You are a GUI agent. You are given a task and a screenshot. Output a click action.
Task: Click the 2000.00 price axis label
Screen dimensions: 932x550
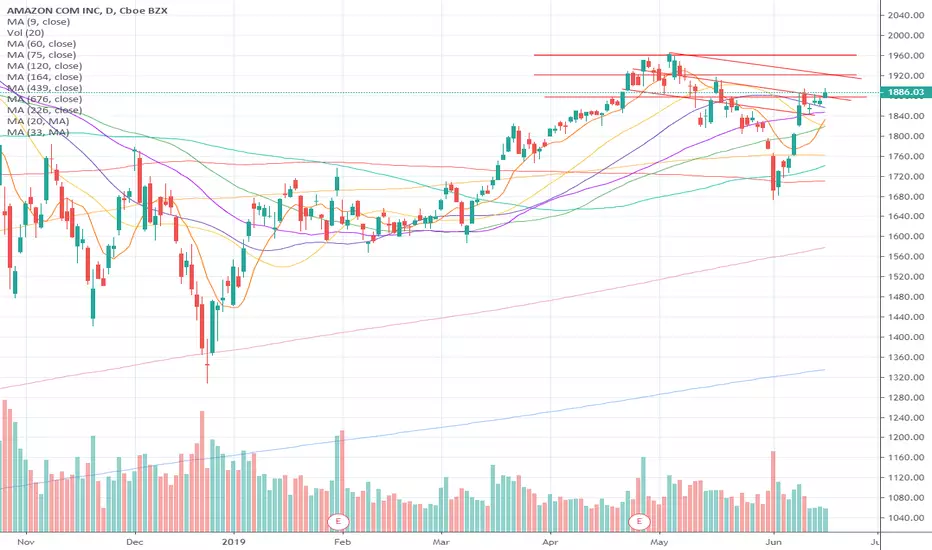[x=905, y=36]
